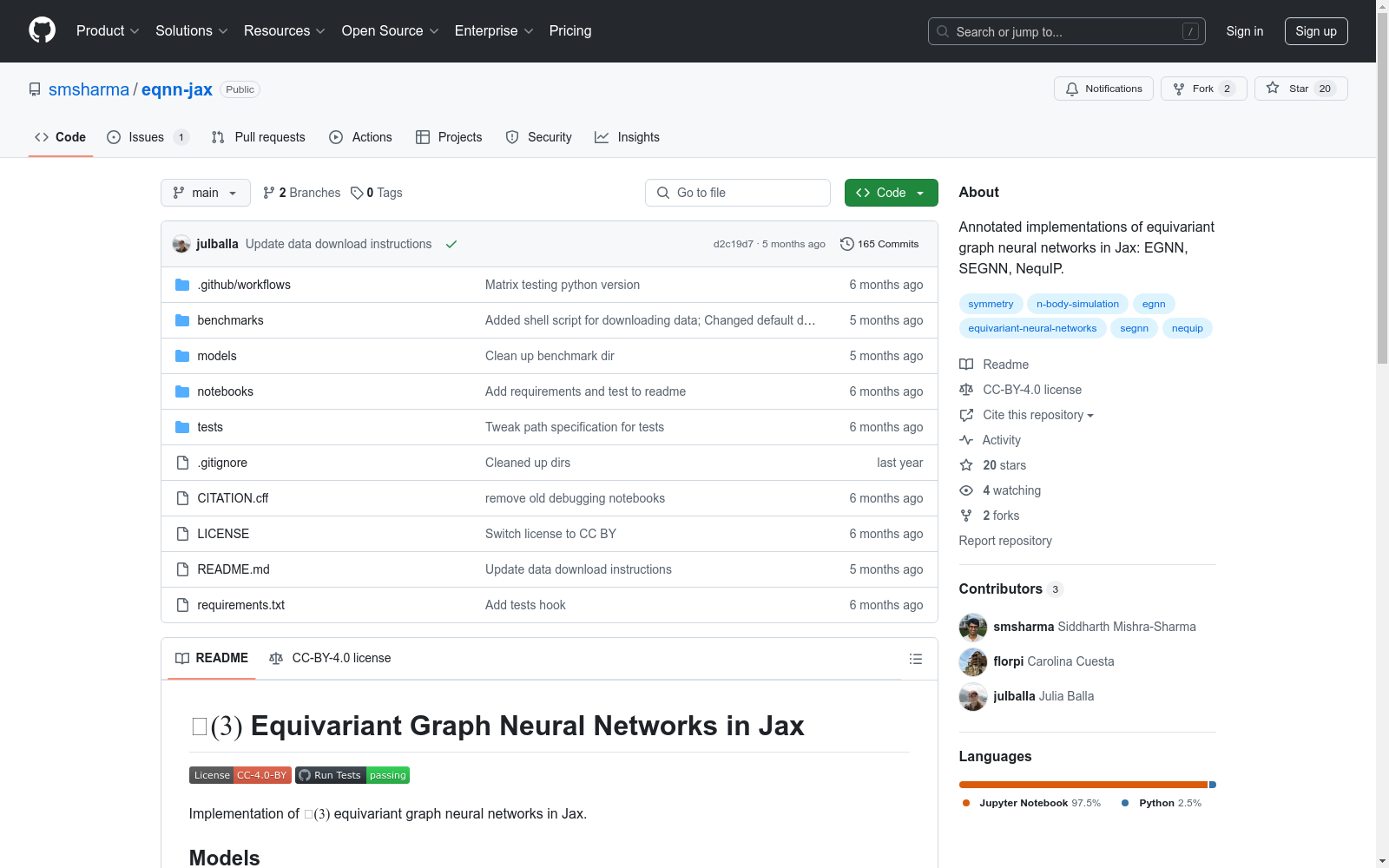Click the models folder icon
This screenshot has width=1389, height=868.
coord(182,356)
